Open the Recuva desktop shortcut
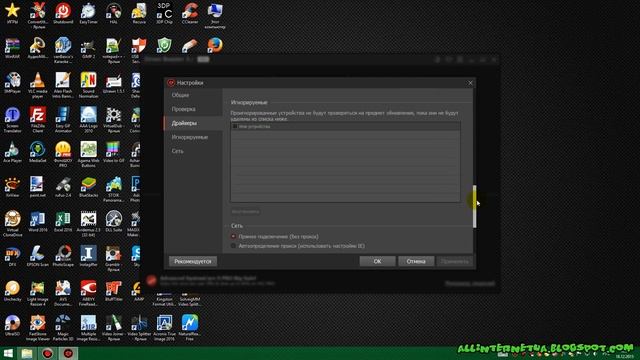Image resolution: width=640 pixels, height=360 pixels. click(139, 13)
